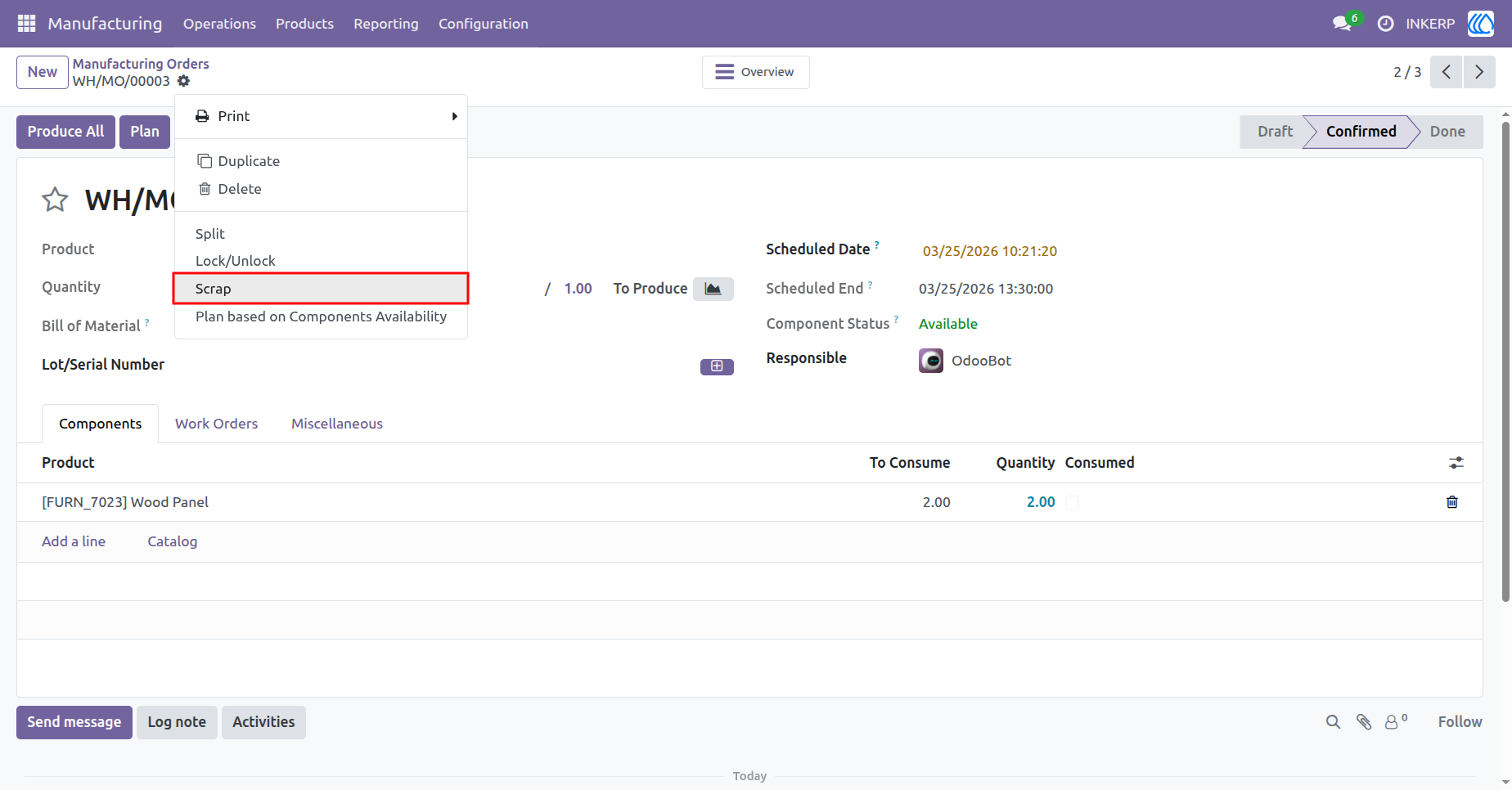Open the forecast chart icon by To Produce

[x=713, y=289]
